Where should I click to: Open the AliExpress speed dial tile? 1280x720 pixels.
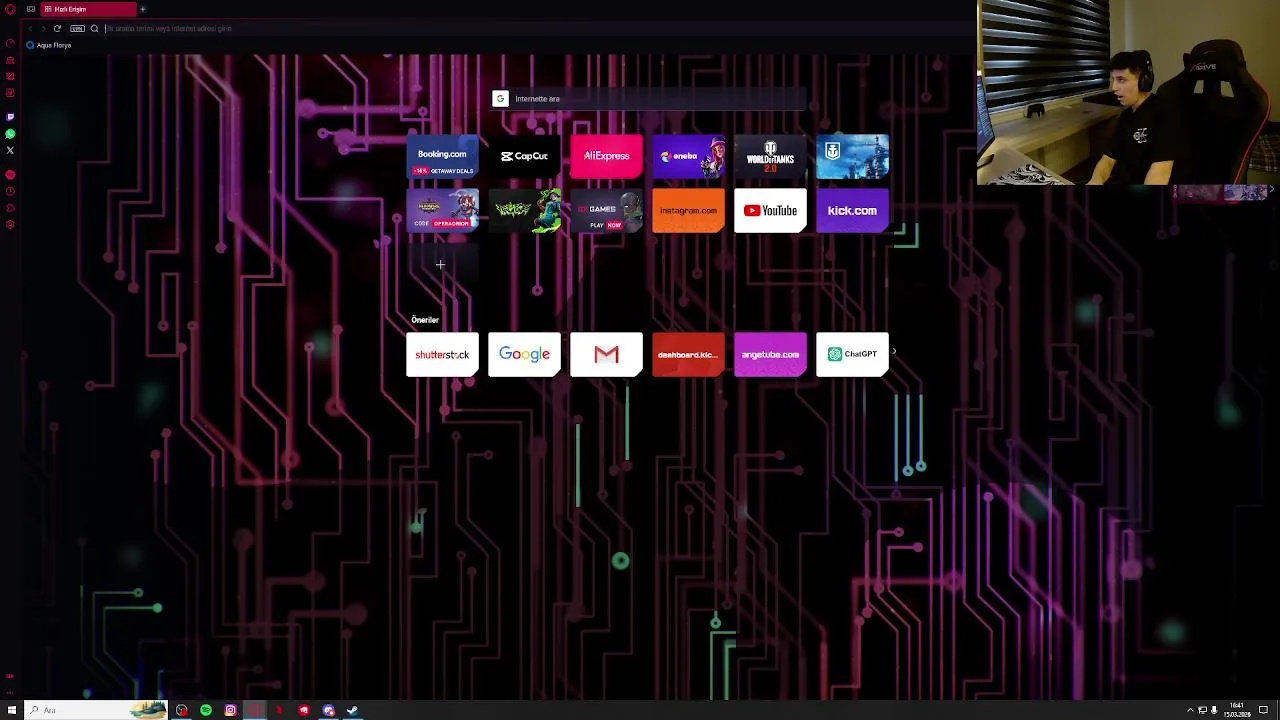tap(606, 156)
